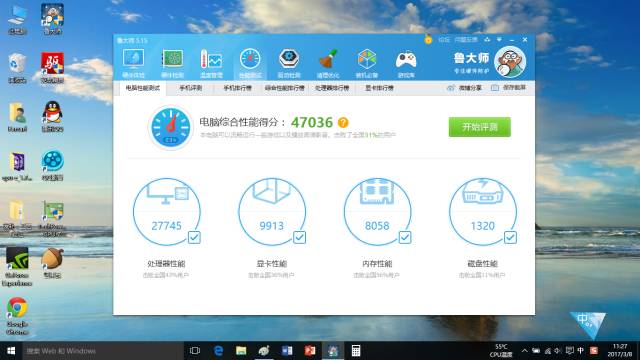Open the title bar dropdown menu arrow
This screenshot has height=360, width=640.
(x=499, y=40)
